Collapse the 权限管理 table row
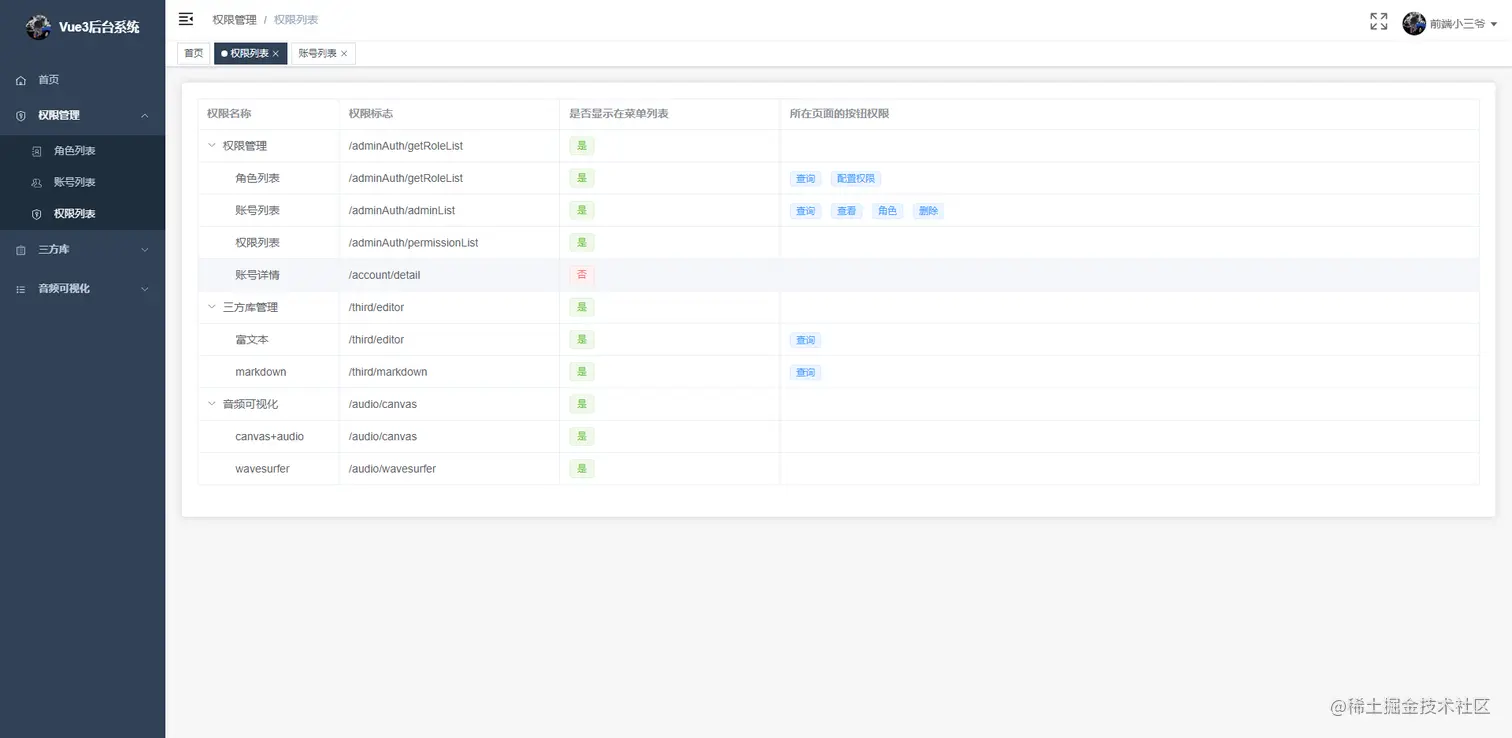The width and height of the screenshot is (1512, 738). click(212, 146)
